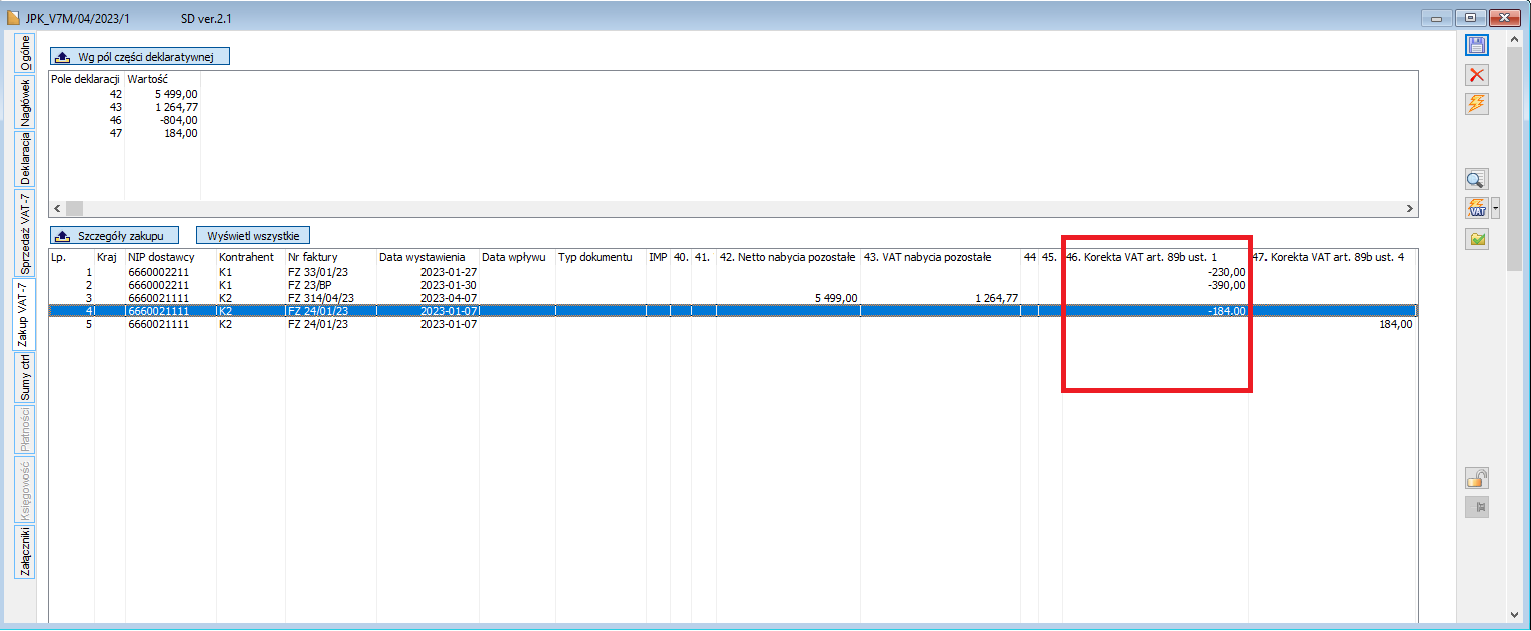This screenshot has height=631, width=1531.
Task: Click the right arrow of upper horizontal scrollbar
Action: coord(1410,209)
